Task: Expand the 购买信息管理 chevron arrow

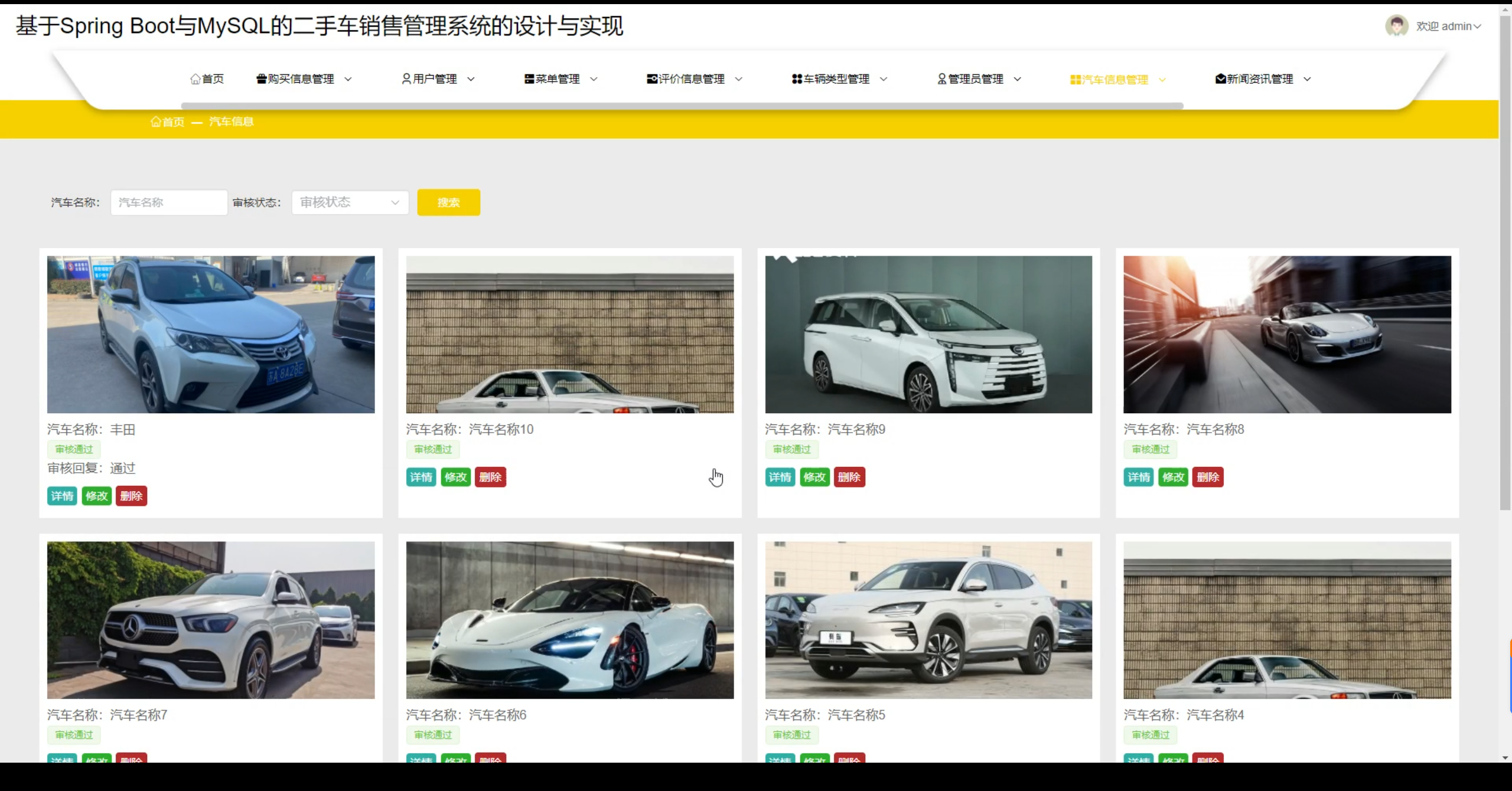Action: pyautogui.click(x=348, y=79)
